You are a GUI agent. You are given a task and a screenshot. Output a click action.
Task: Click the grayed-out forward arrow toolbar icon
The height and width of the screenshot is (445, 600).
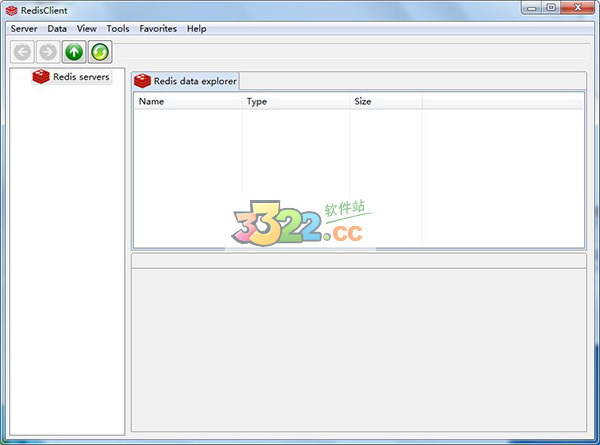pos(48,52)
